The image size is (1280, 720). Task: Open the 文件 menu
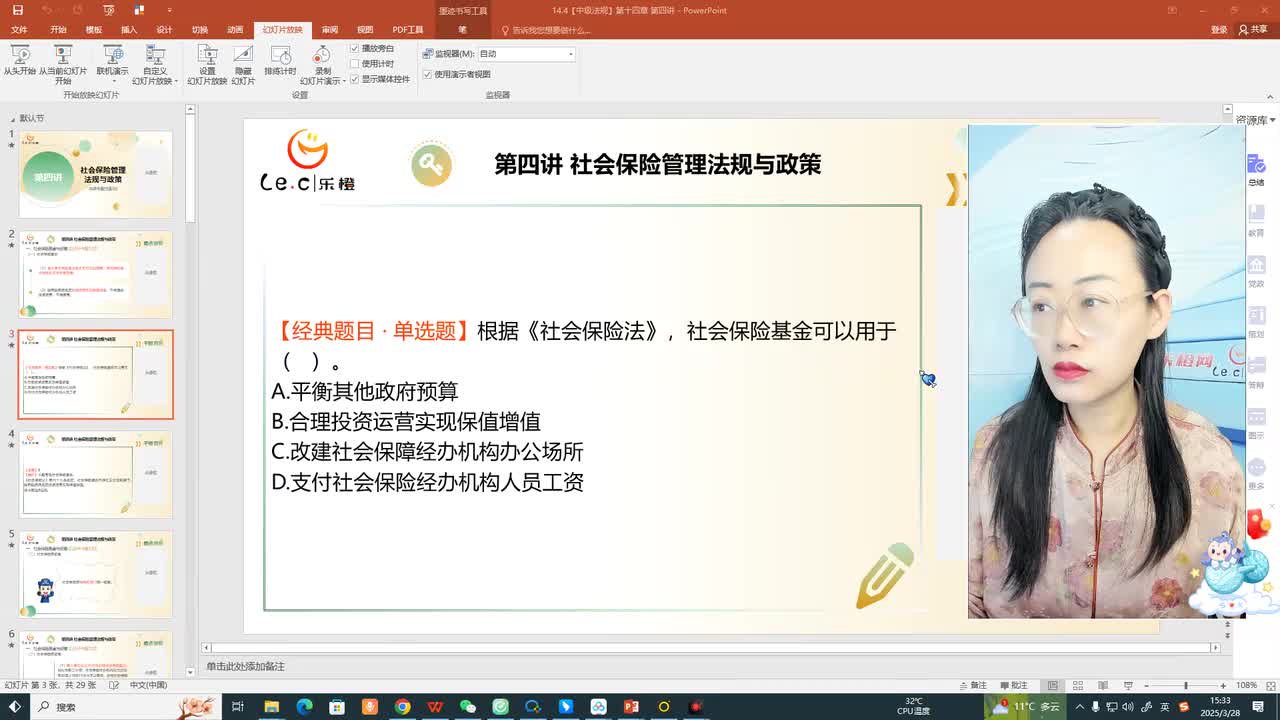tap(19, 30)
